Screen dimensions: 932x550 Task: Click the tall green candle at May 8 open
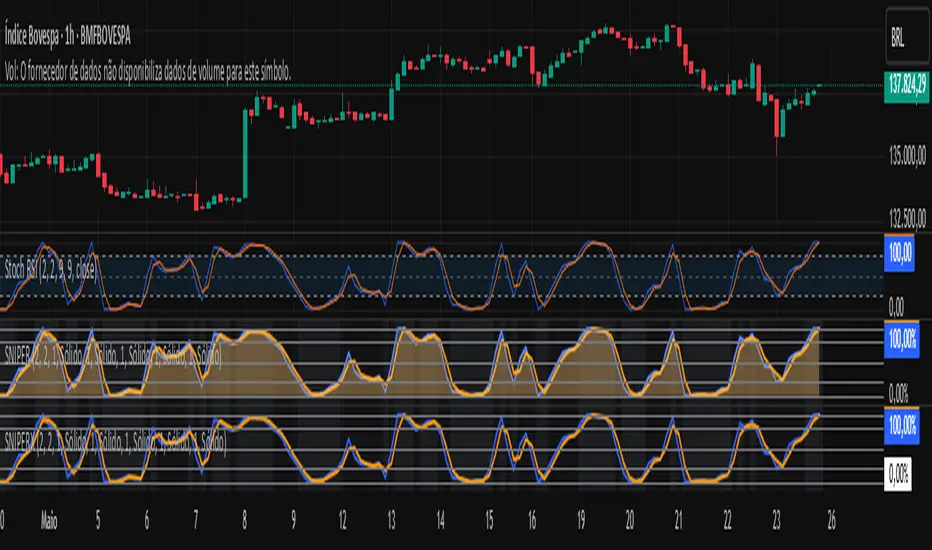[245, 153]
